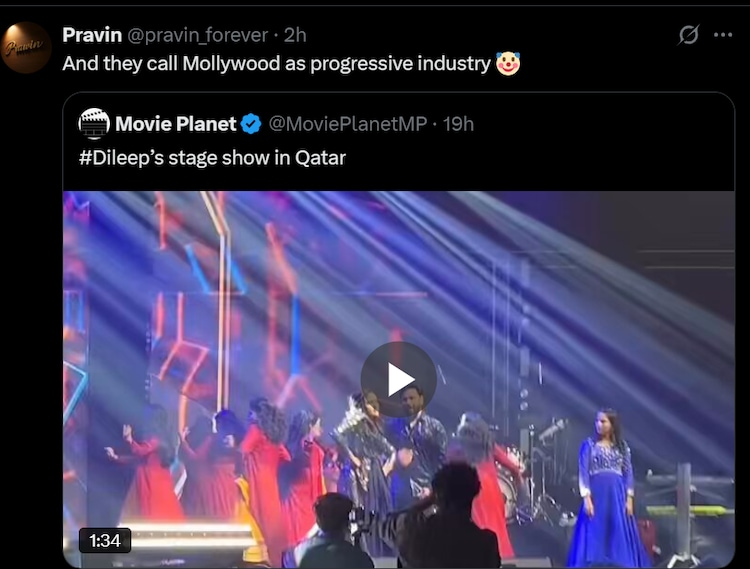Viewport: 750px width, 569px height.
Task: Click Pravin's profile avatar
Action: 26,48
